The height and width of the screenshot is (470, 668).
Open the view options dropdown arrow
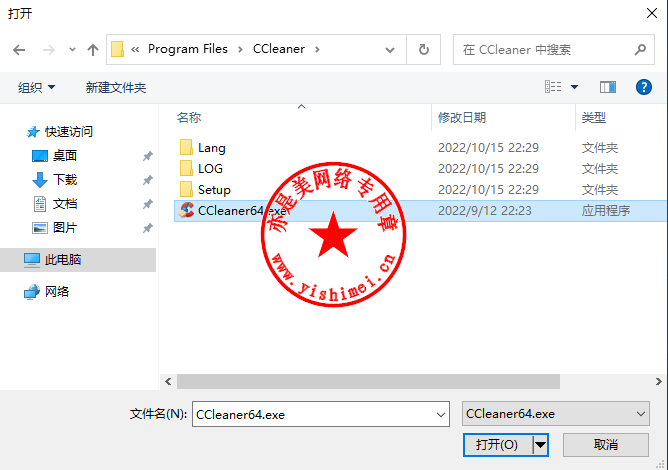click(x=574, y=87)
